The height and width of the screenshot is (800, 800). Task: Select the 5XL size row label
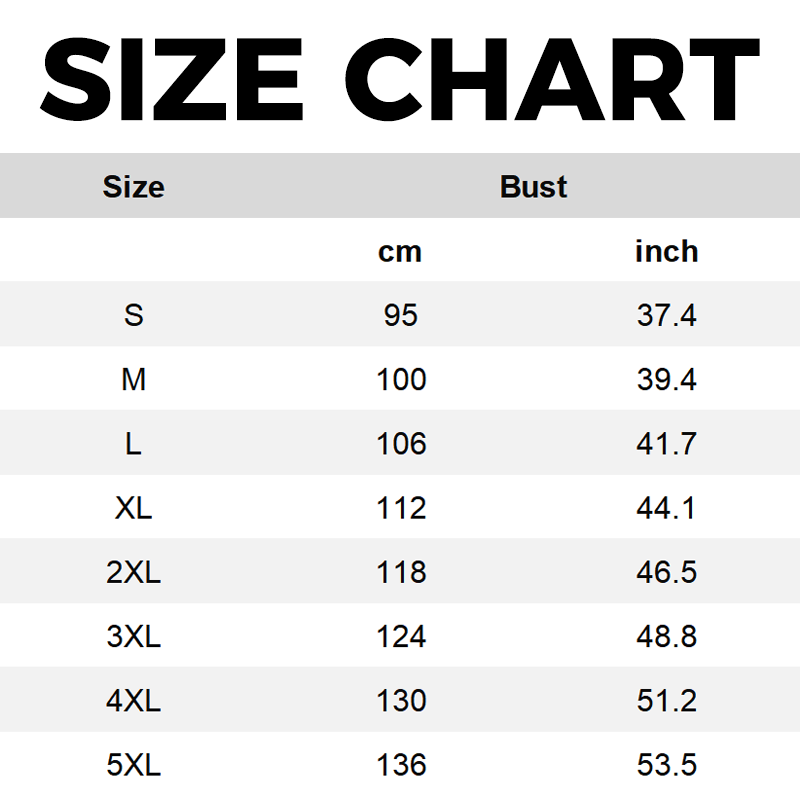pyautogui.click(x=134, y=765)
